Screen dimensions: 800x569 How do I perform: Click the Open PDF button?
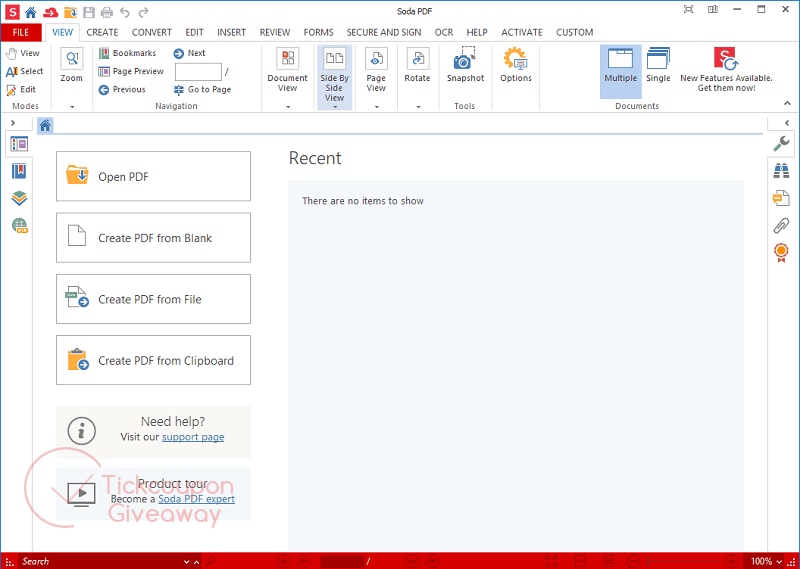coord(153,176)
